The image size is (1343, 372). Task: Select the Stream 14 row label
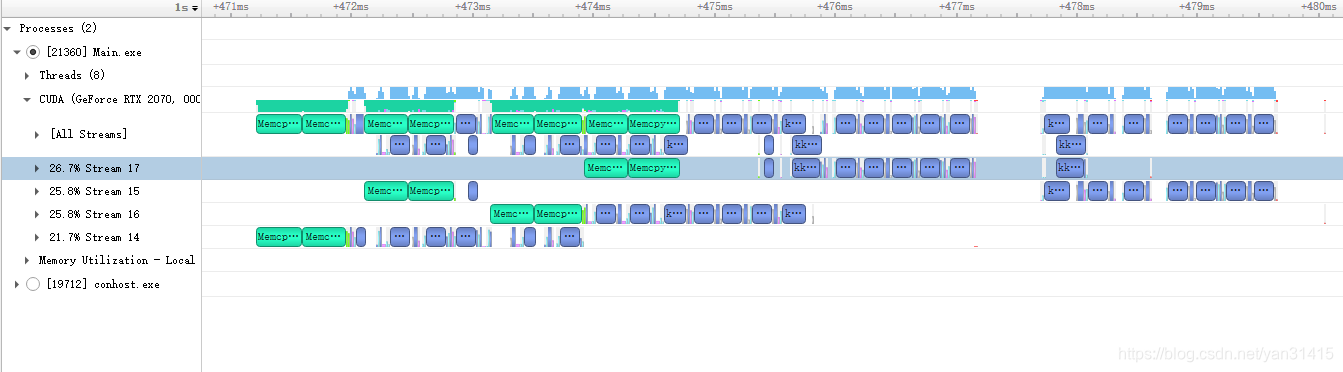[94, 237]
